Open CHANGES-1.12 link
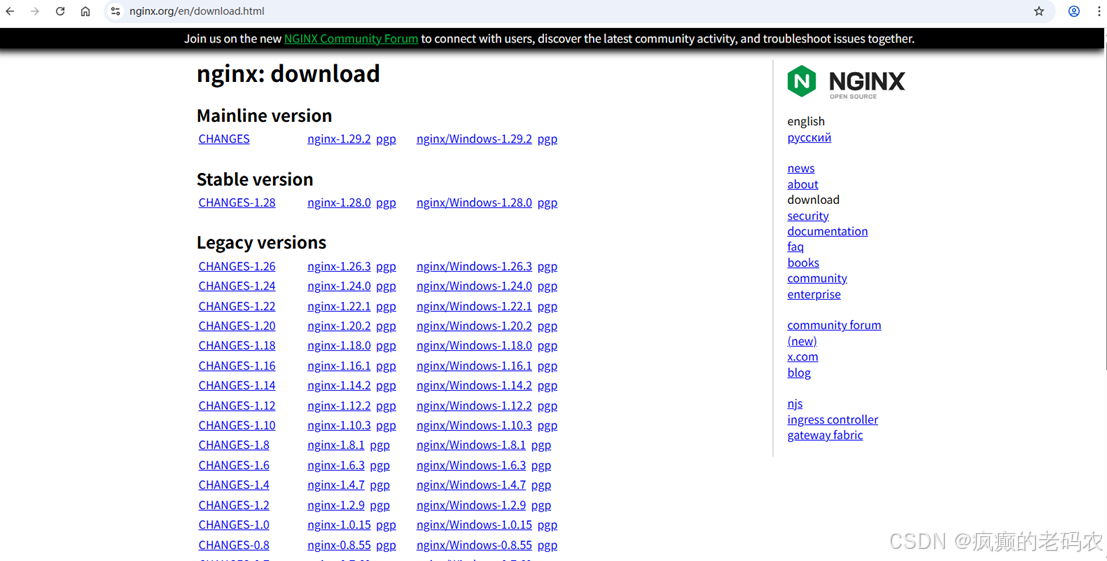The height and width of the screenshot is (561, 1107). tap(237, 406)
